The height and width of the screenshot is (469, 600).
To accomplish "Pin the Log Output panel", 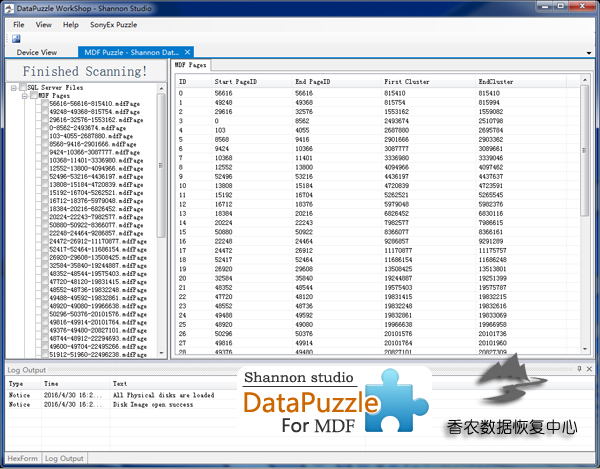I will [578, 369].
